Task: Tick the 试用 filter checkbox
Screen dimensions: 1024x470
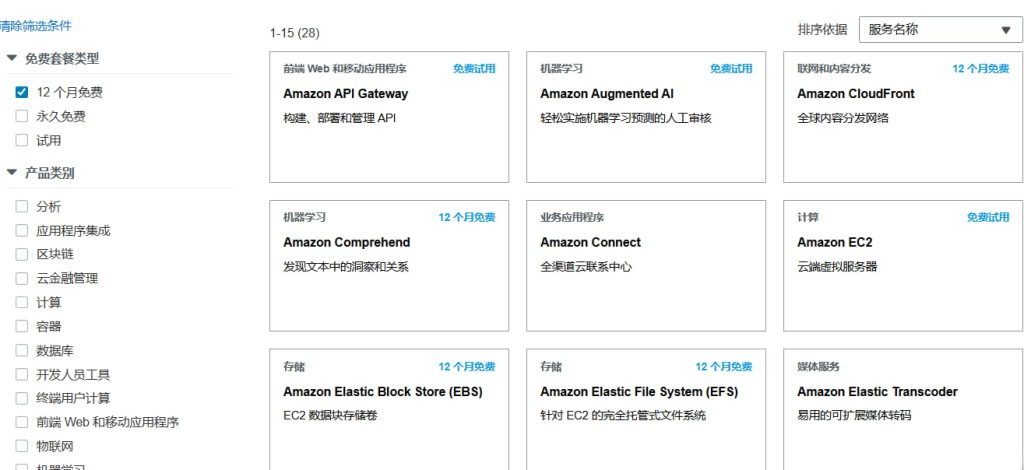Action: click(x=22, y=140)
